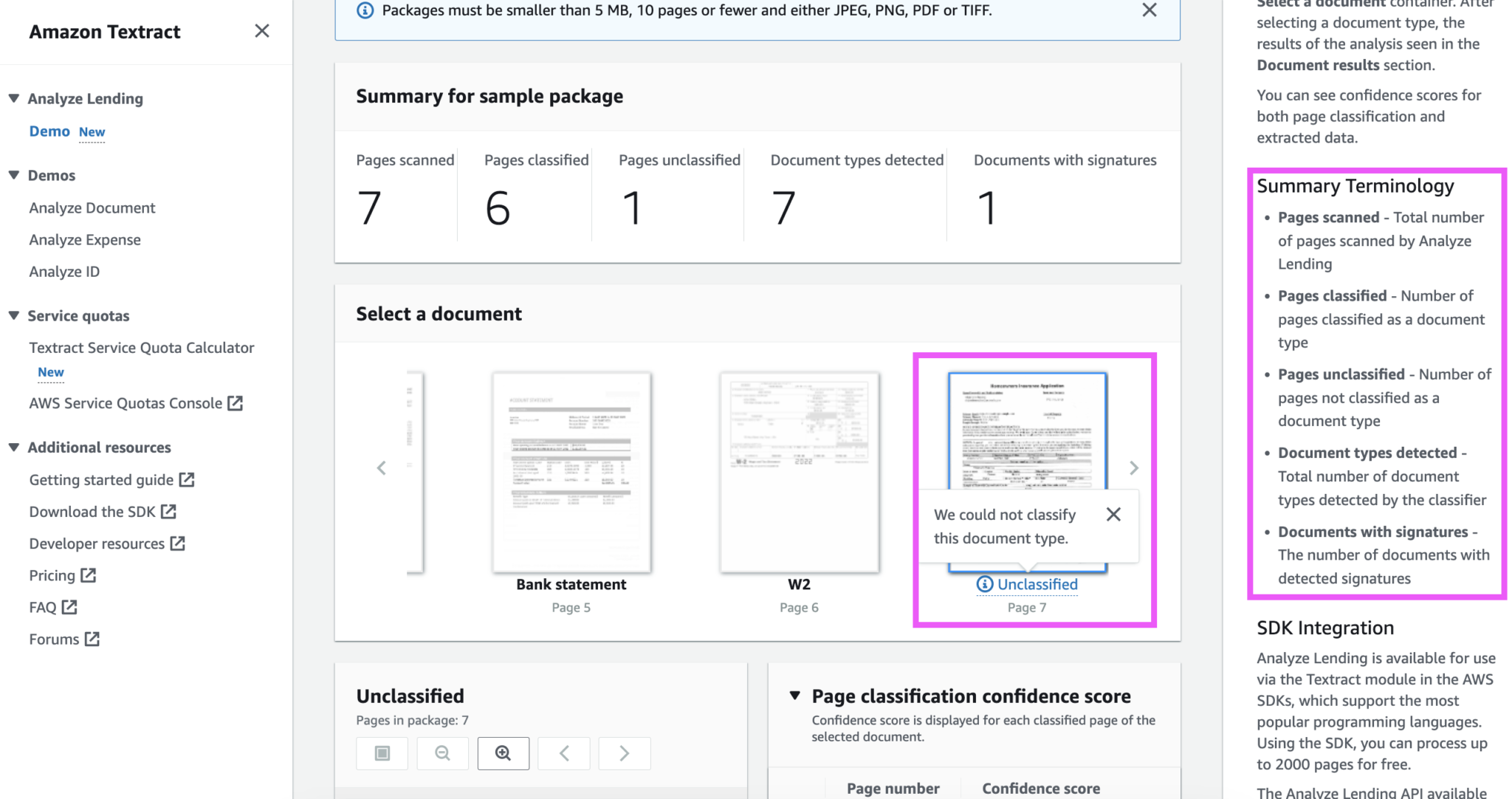Viewport: 1512px width, 799px height.
Task: Close the Amazon Textract side panel
Action: click(x=262, y=31)
